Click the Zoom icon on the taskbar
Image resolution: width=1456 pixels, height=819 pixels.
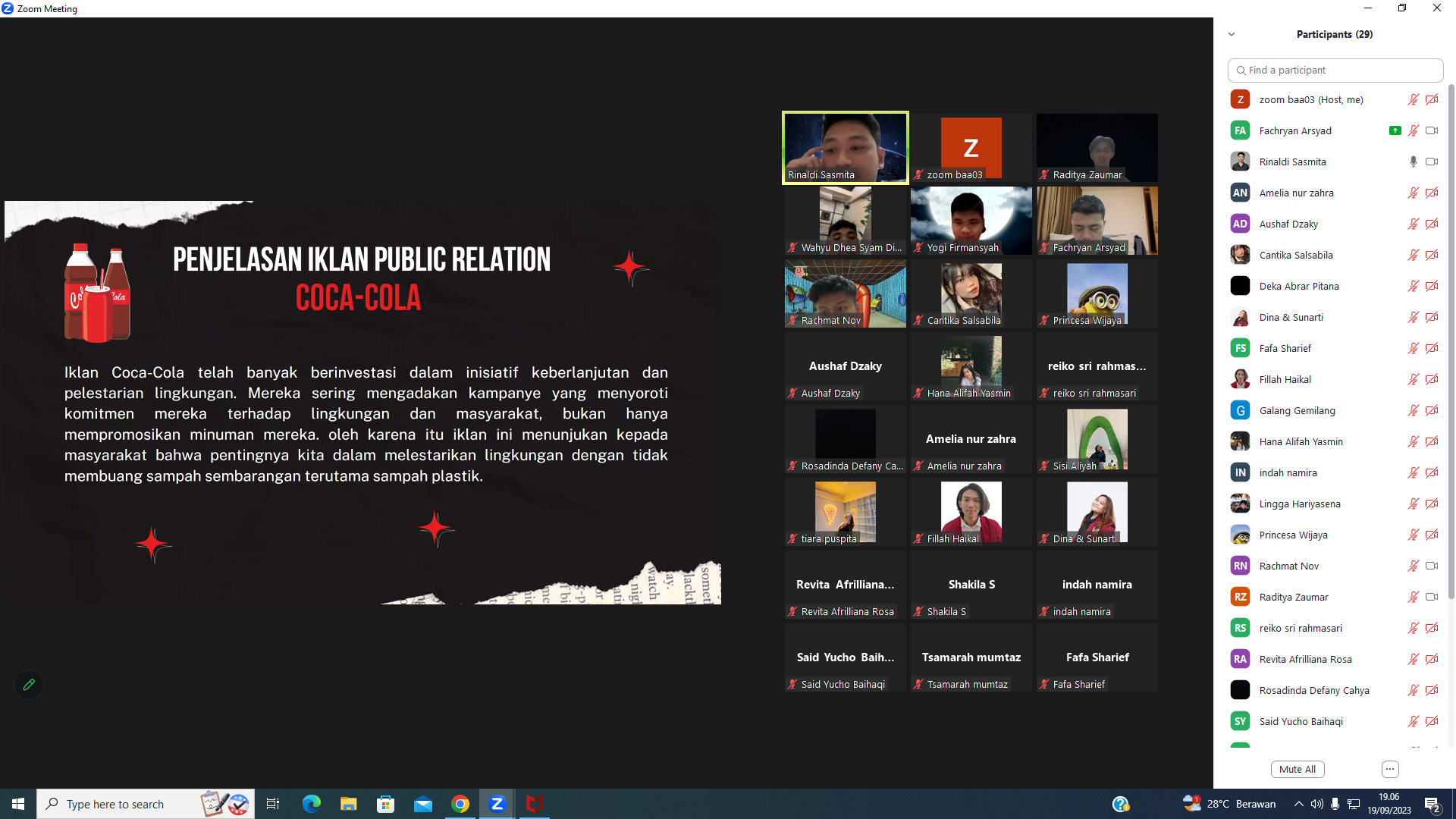[x=497, y=804]
